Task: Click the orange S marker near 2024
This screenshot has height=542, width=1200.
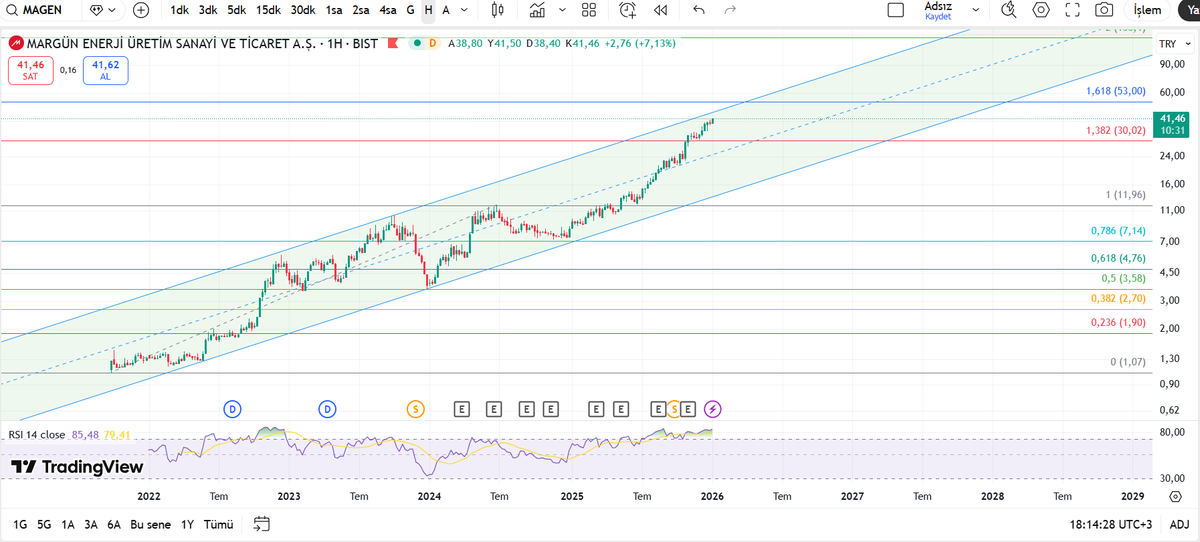Action: [415, 408]
